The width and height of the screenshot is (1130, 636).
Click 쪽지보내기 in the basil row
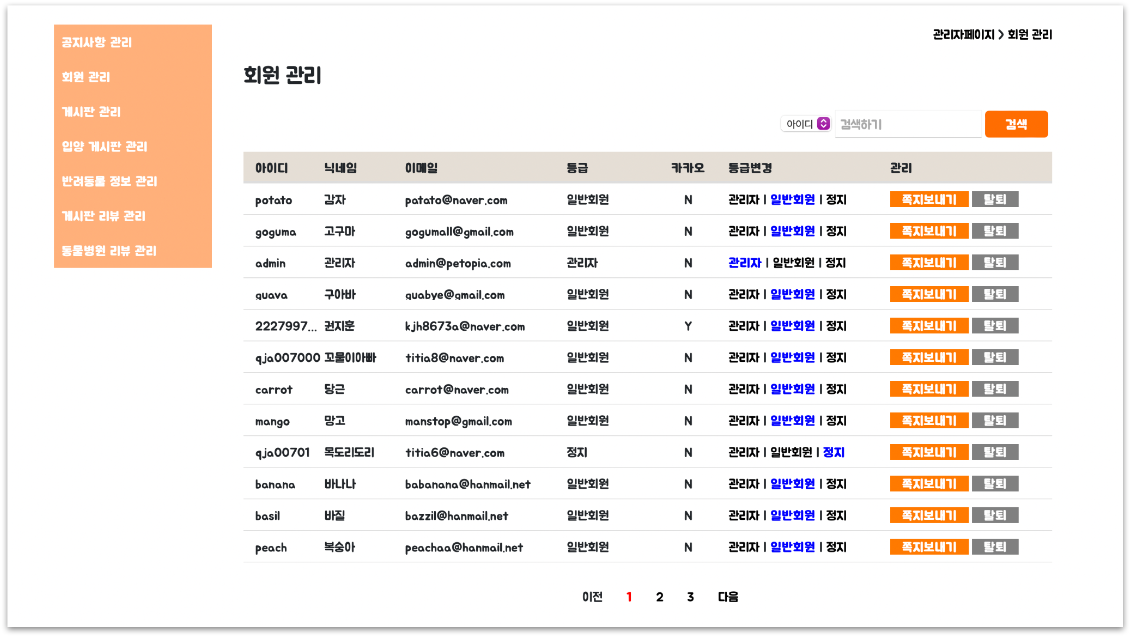pos(929,516)
